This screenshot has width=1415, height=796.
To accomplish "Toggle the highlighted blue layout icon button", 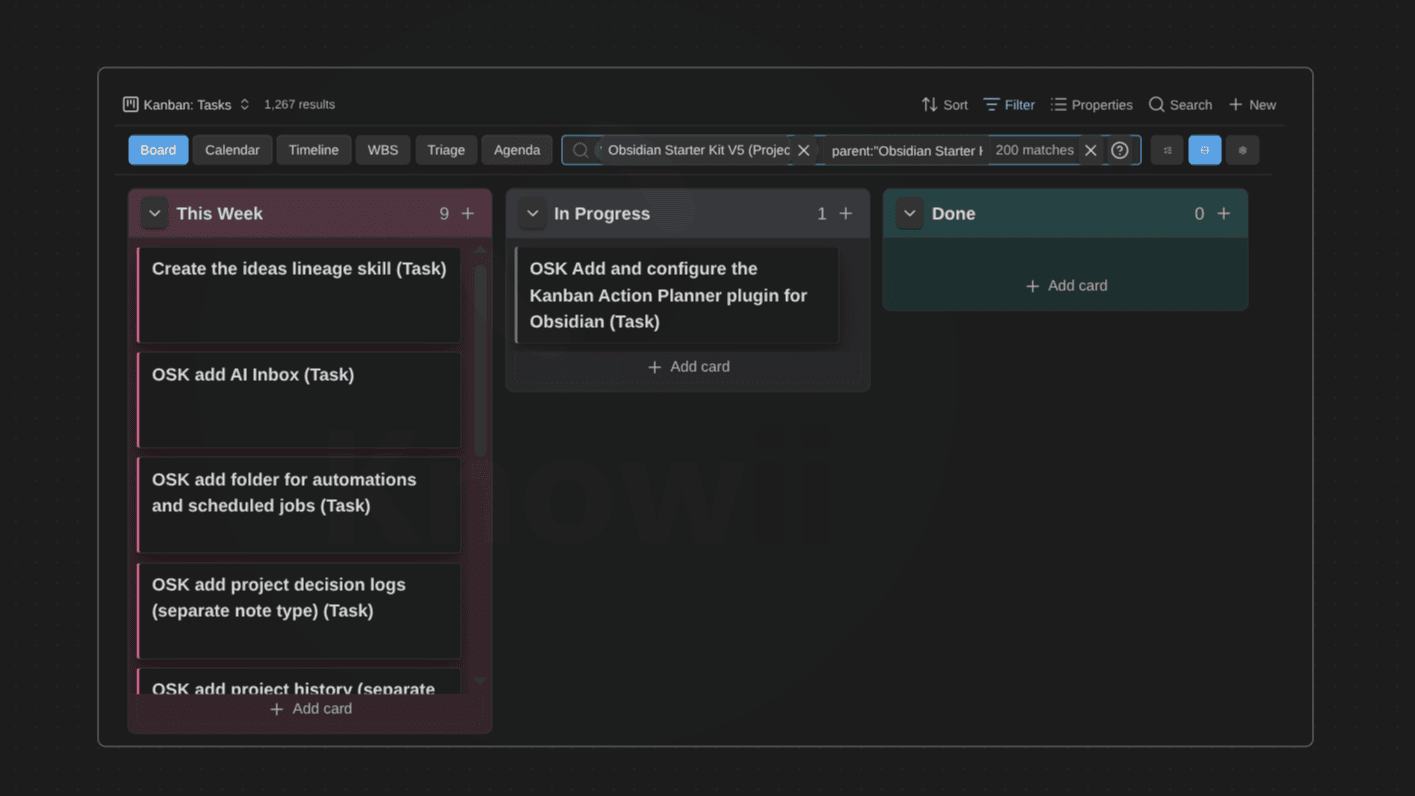I will 1205,150.
